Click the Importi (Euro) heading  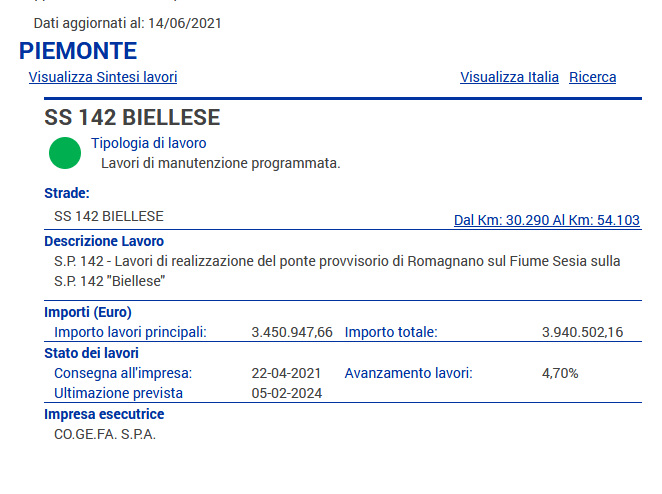(x=88, y=312)
